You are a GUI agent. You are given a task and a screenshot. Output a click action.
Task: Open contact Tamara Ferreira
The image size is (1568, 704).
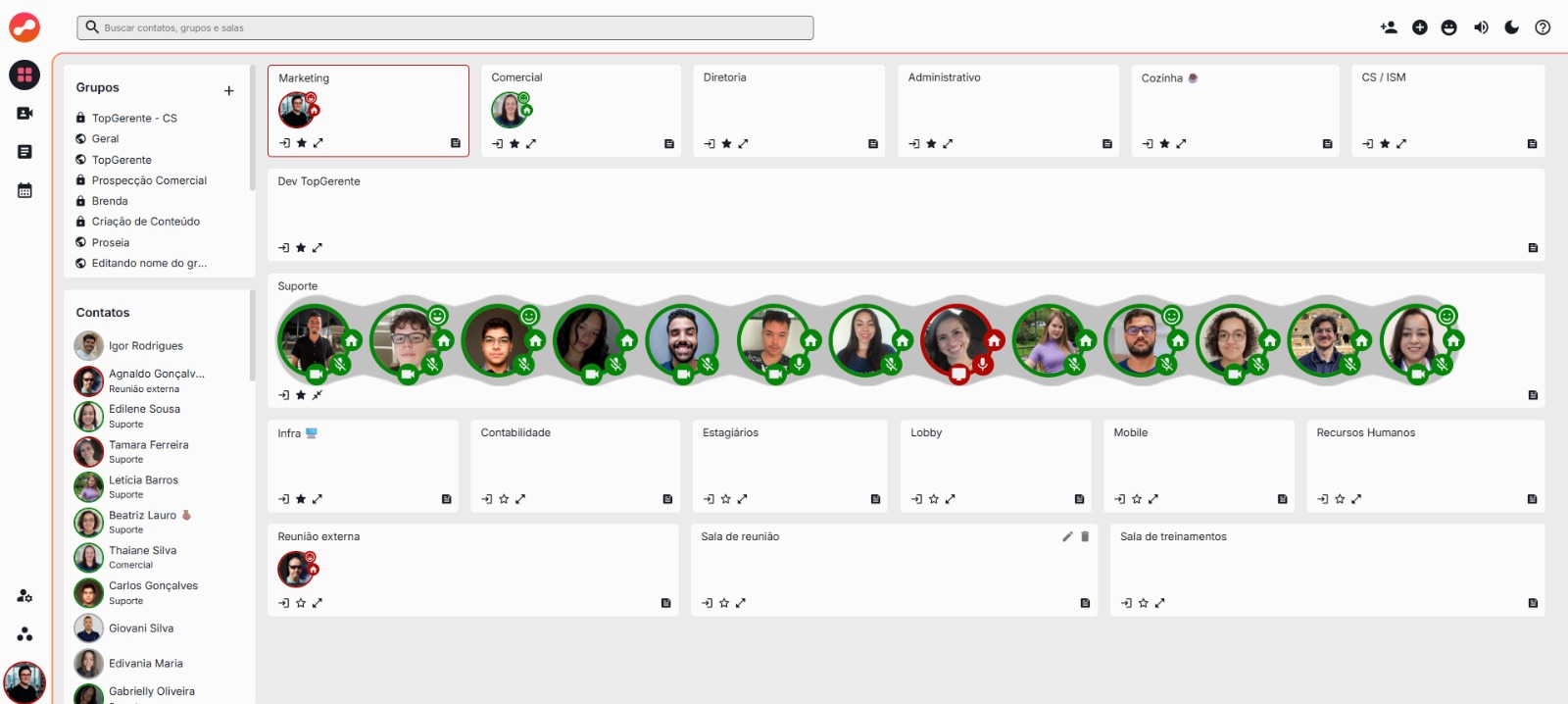coord(148,445)
